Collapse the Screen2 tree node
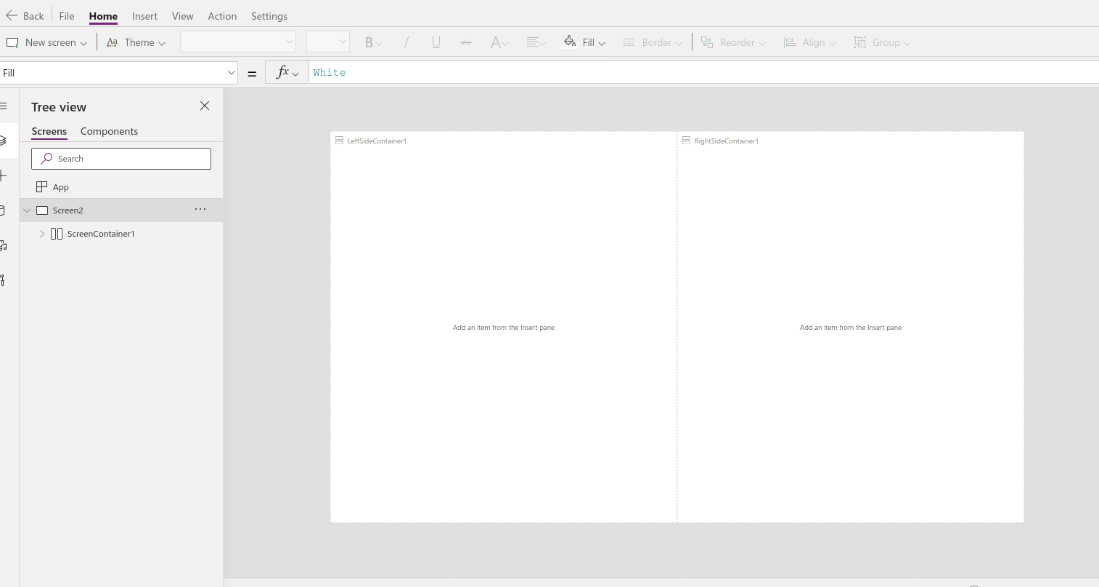 coord(27,210)
